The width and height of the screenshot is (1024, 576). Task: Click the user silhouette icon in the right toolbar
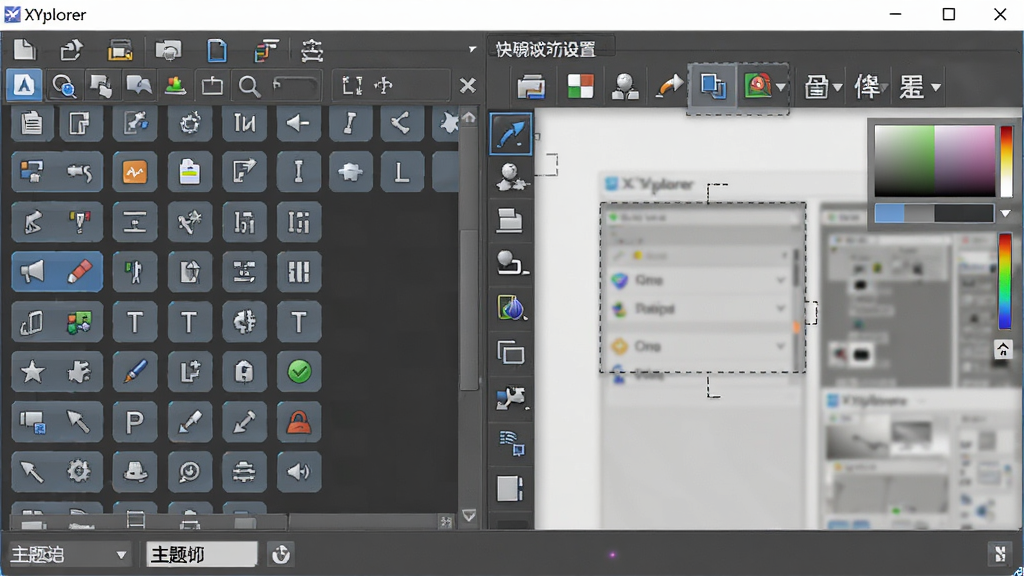(625, 86)
